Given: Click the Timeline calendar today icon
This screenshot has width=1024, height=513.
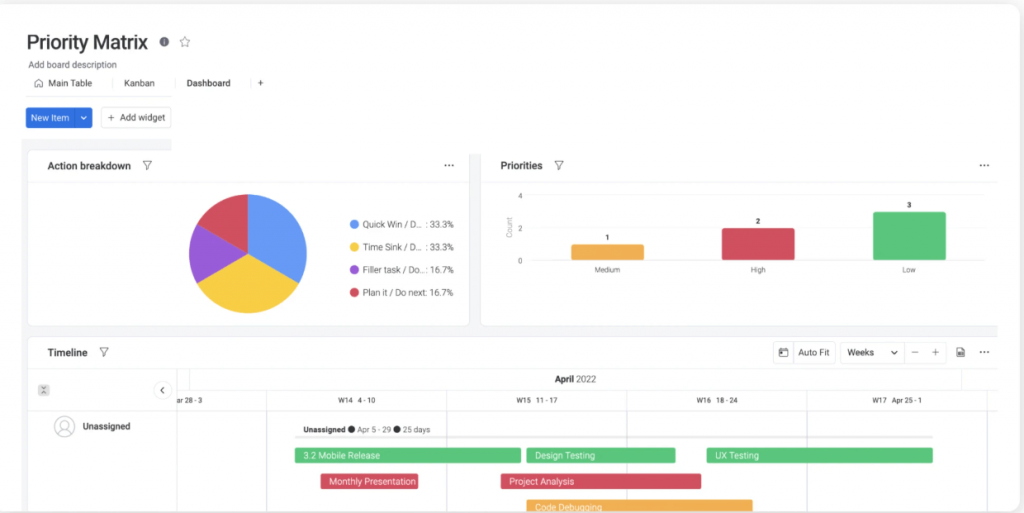Looking at the screenshot, I should pyautogui.click(x=784, y=352).
